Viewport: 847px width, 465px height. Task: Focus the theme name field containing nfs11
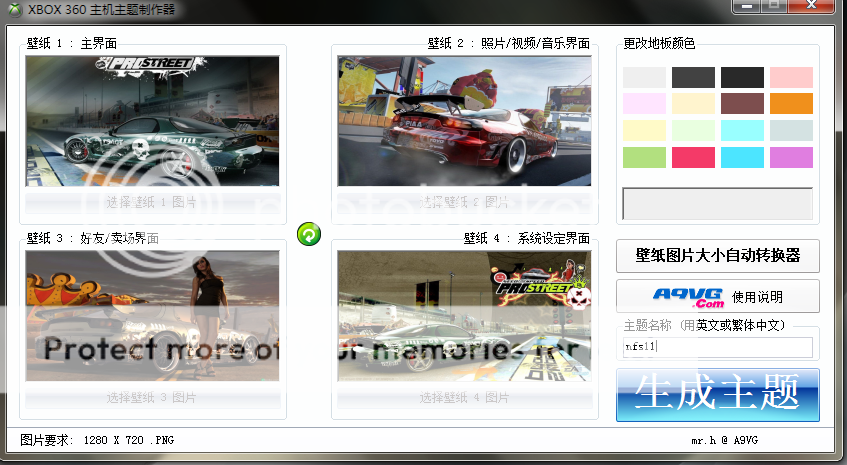718,347
